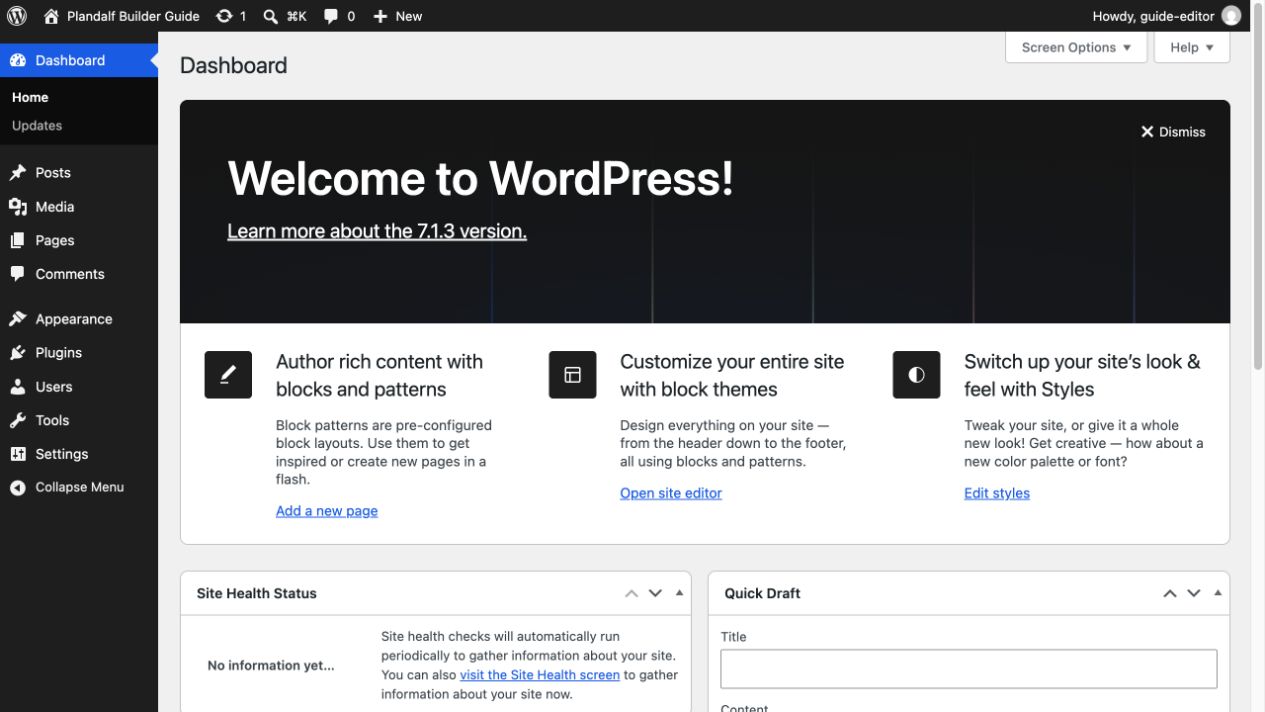Click the Appearance brush icon
This screenshot has height=712, width=1265.
18,319
